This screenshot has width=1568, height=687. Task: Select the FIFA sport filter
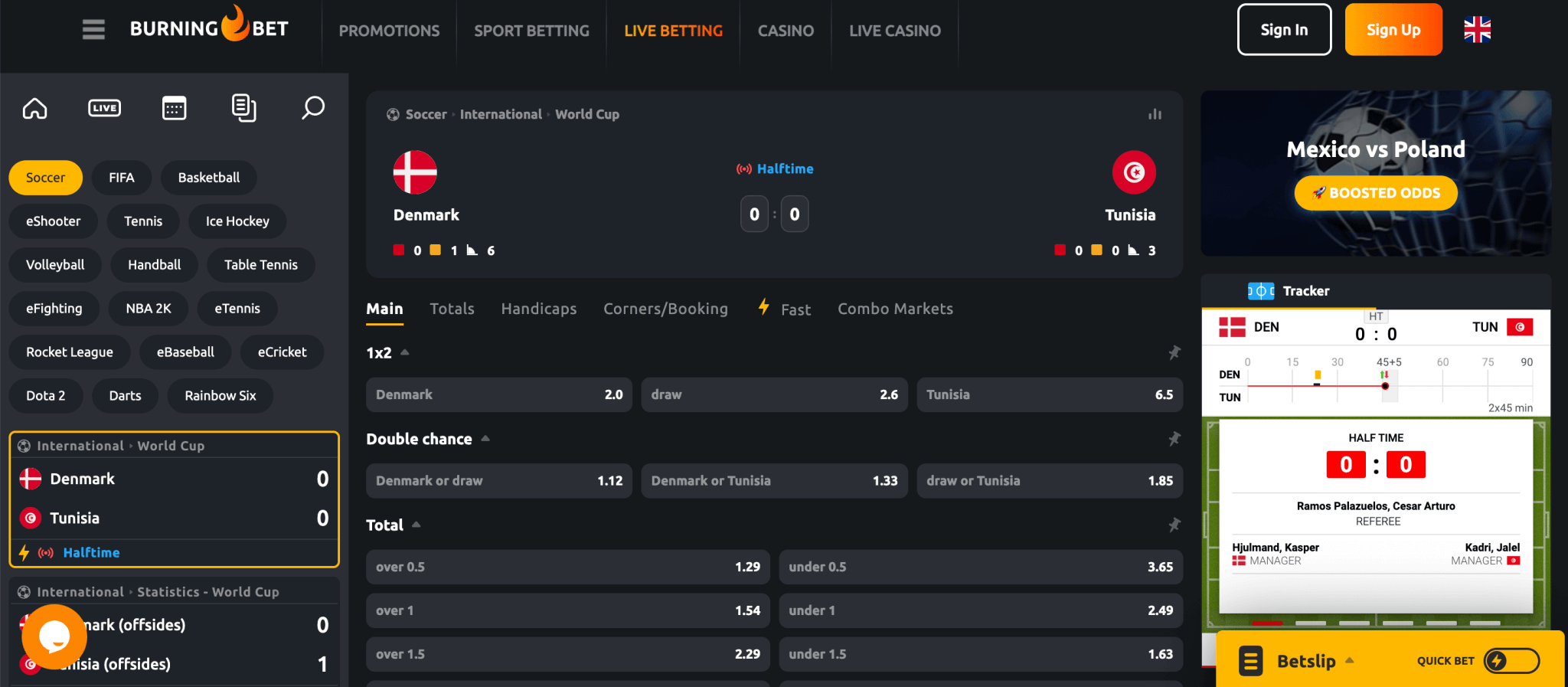(121, 178)
